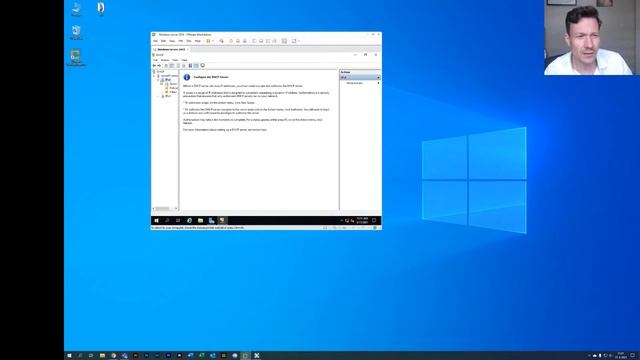Select the DHCP root node in tree
The height and width of the screenshot is (360, 640).
[x=161, y=71]
